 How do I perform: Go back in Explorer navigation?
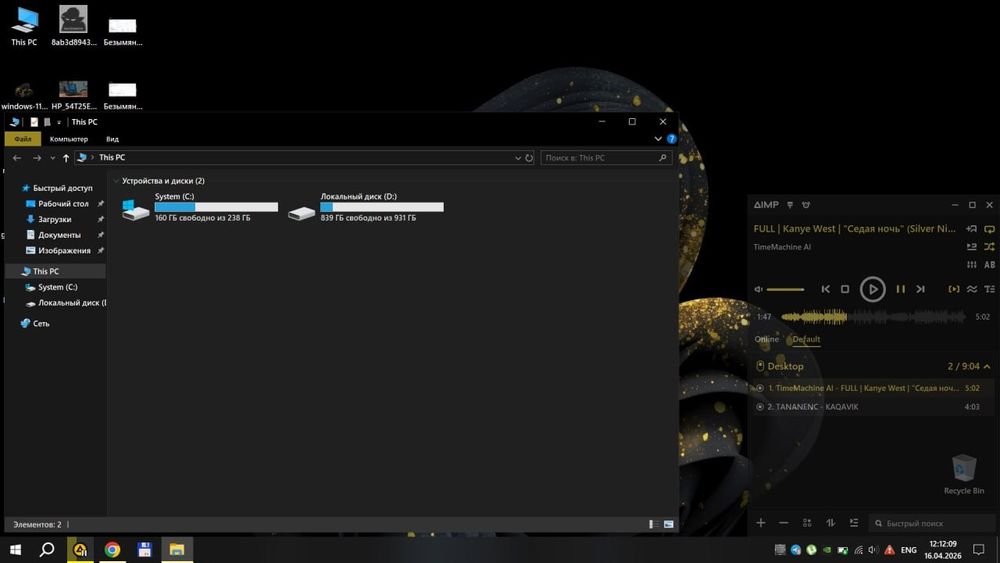(17, 158)
